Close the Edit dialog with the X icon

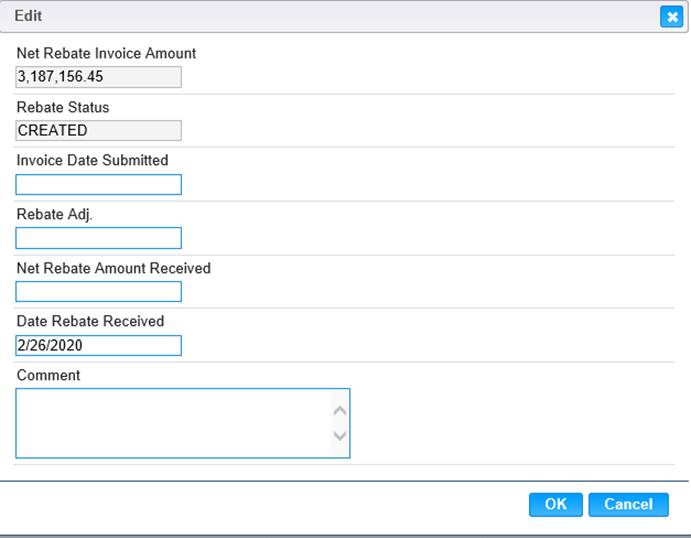pyautogui.click(x=671, y=17)
